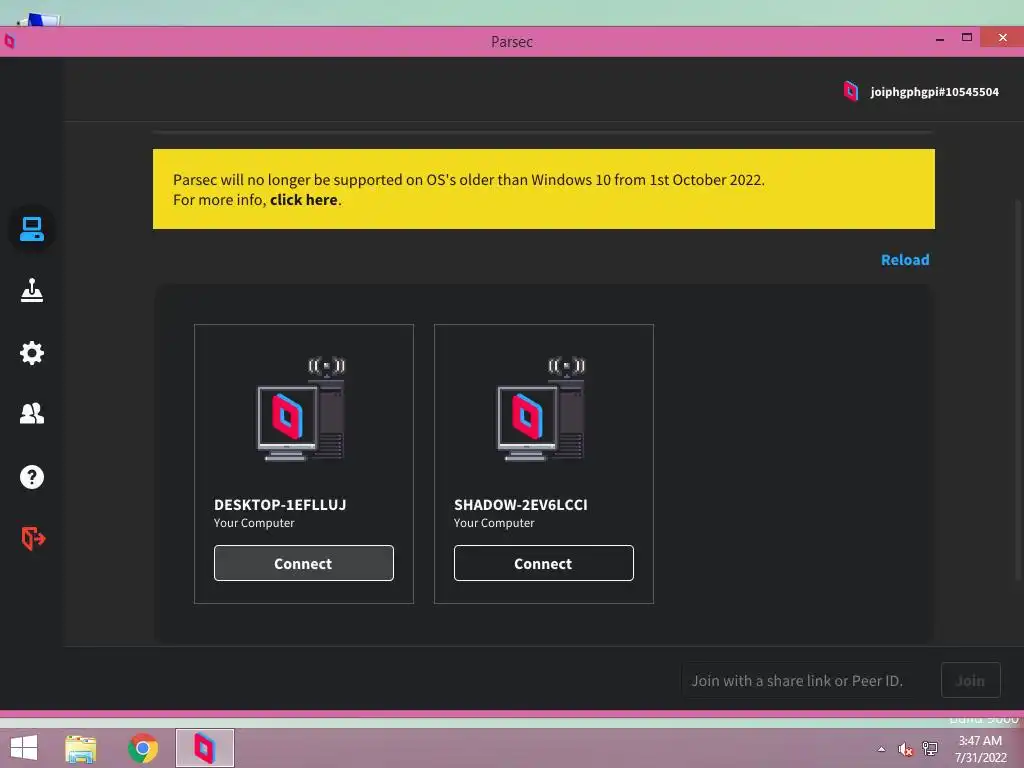Open File Explorer from taskbar

pyautogui.click(x=81, y=749)
